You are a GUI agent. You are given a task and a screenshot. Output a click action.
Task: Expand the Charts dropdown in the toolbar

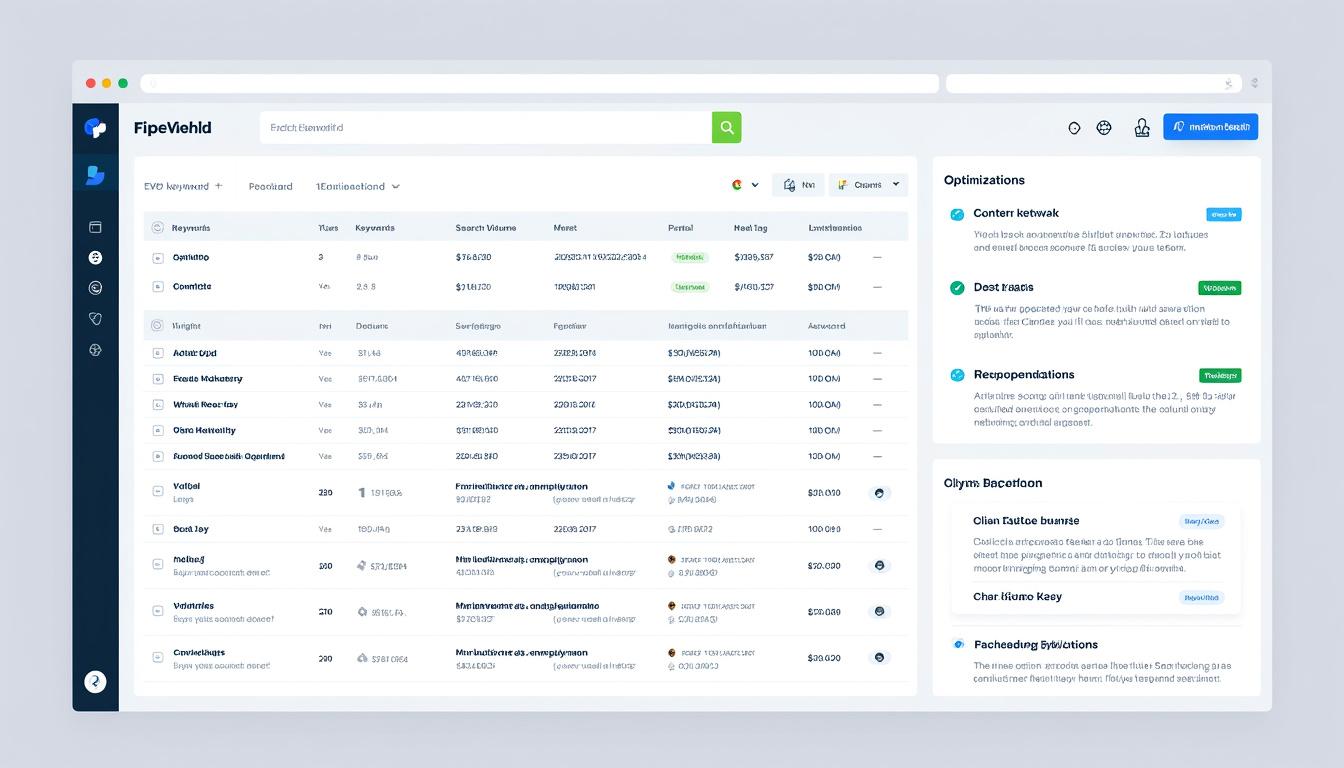click(867, 184)
